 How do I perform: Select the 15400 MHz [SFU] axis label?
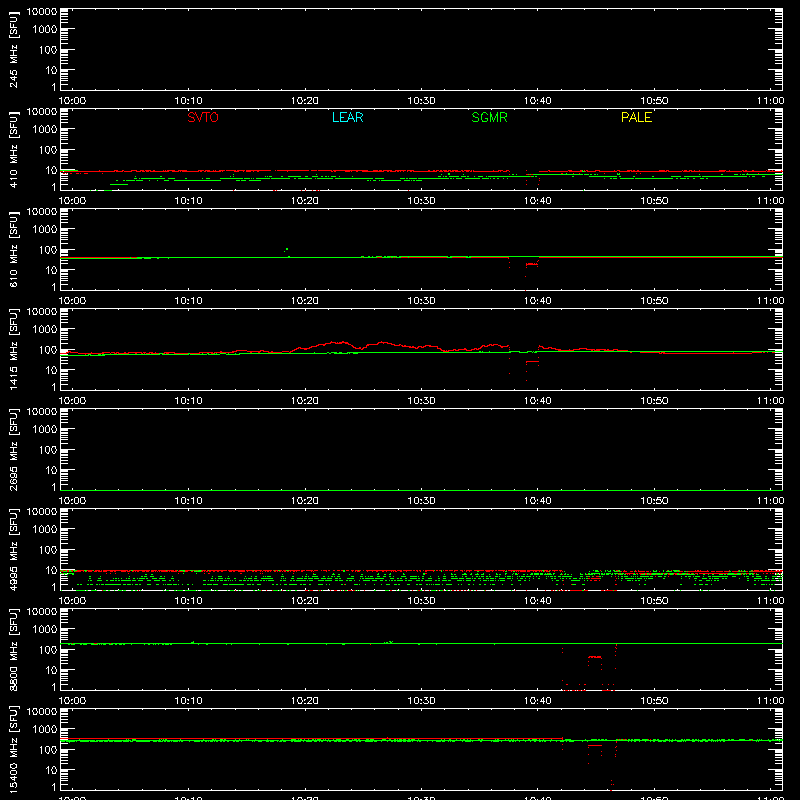pos(13,749)
